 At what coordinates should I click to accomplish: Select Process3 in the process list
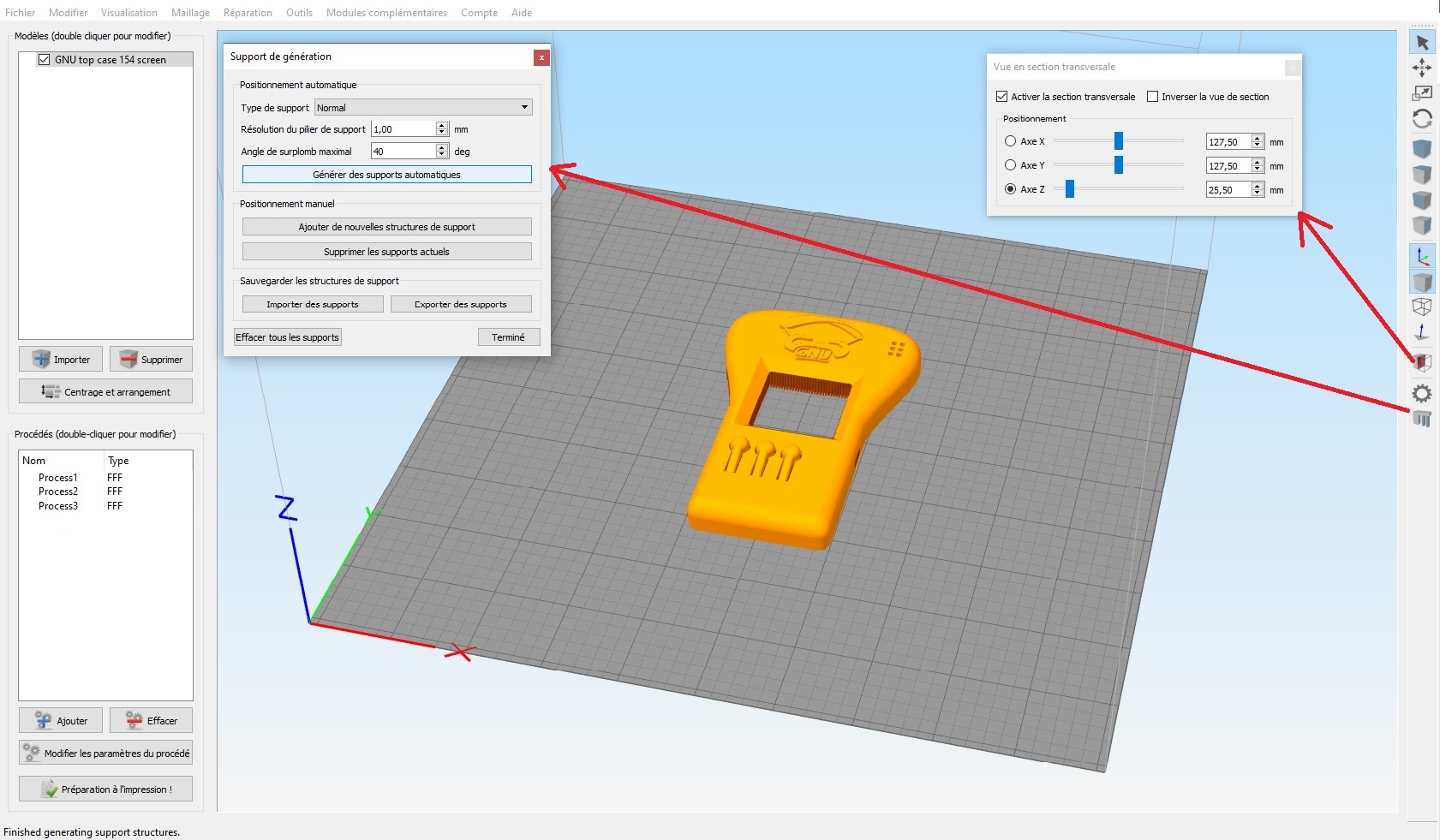pos(57,506)
